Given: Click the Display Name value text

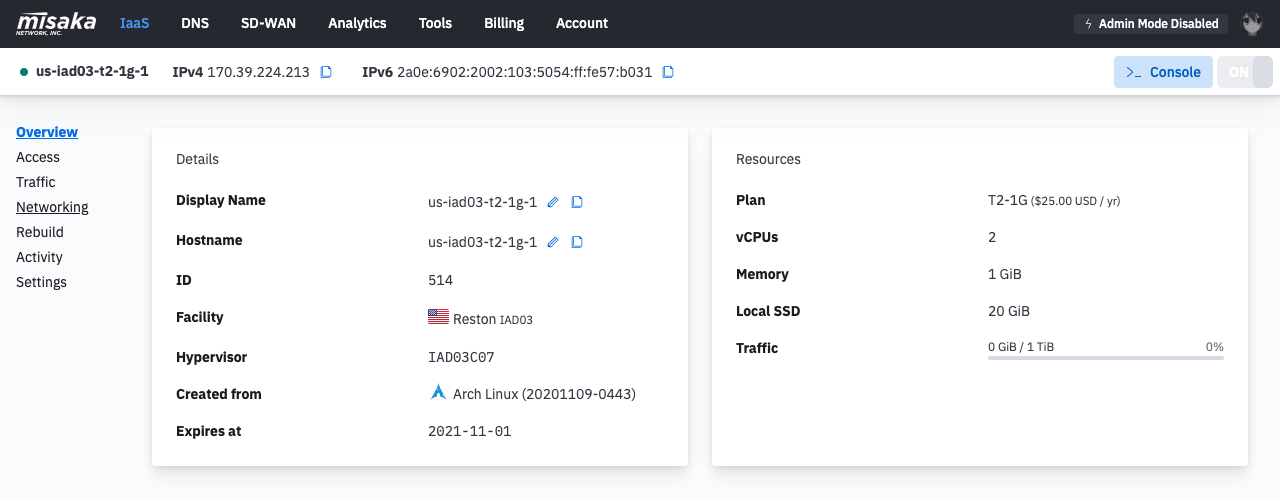Looking at the screenshot, I should (x=482, y=202).
